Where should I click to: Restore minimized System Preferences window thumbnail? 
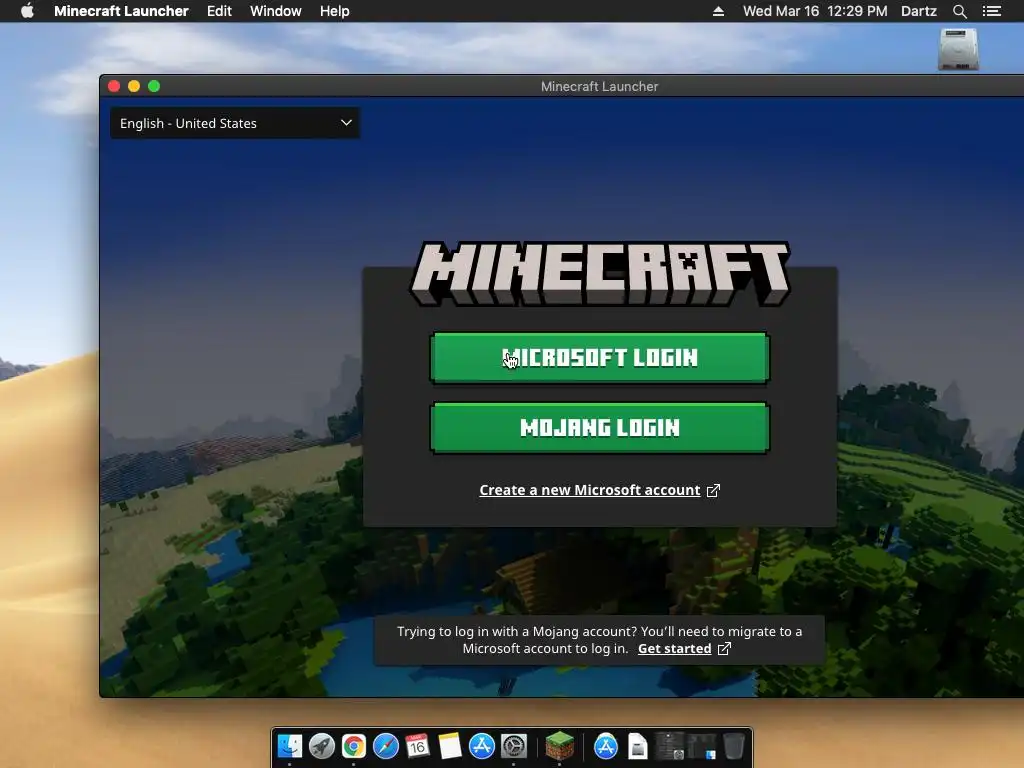click(669, 746)
